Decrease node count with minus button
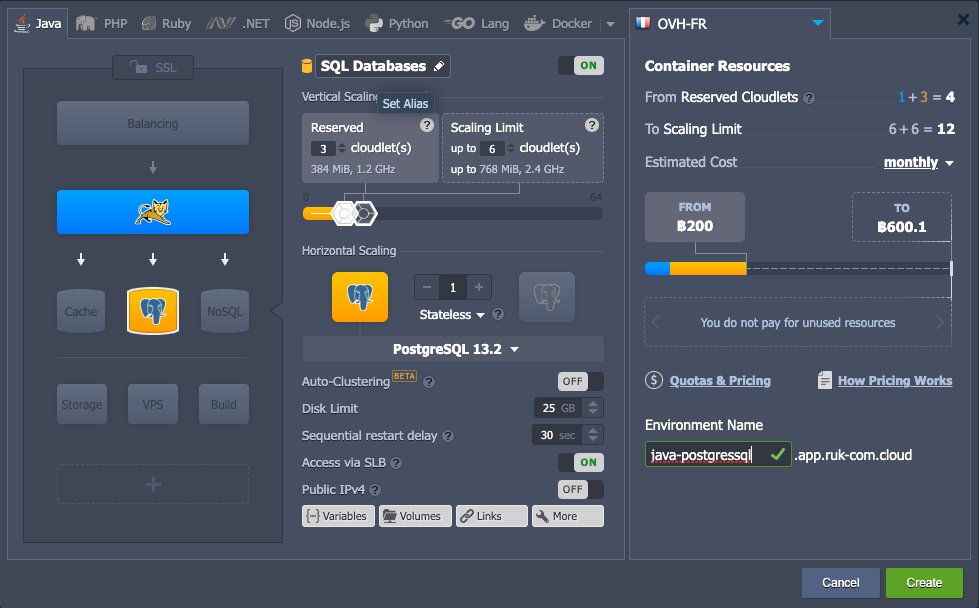Screen dimensions: 979x608 click(427, 287)
